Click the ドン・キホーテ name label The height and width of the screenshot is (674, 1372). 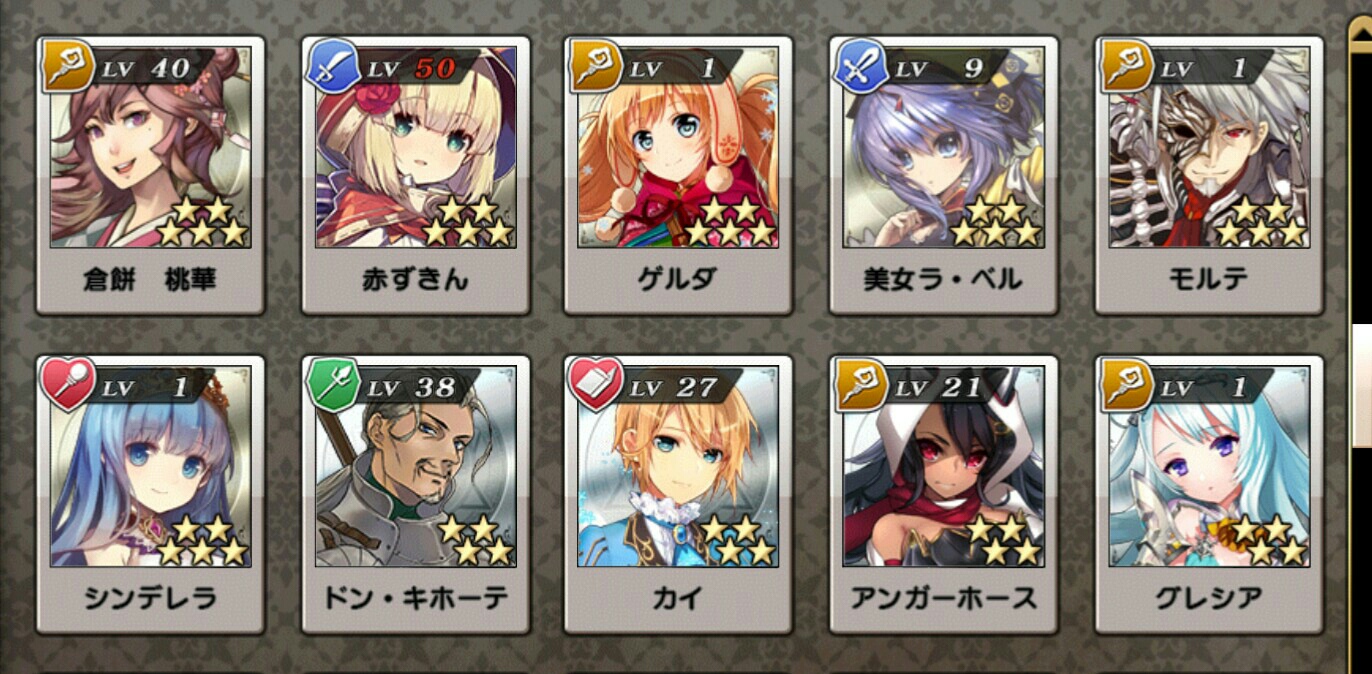click(415, 598)
